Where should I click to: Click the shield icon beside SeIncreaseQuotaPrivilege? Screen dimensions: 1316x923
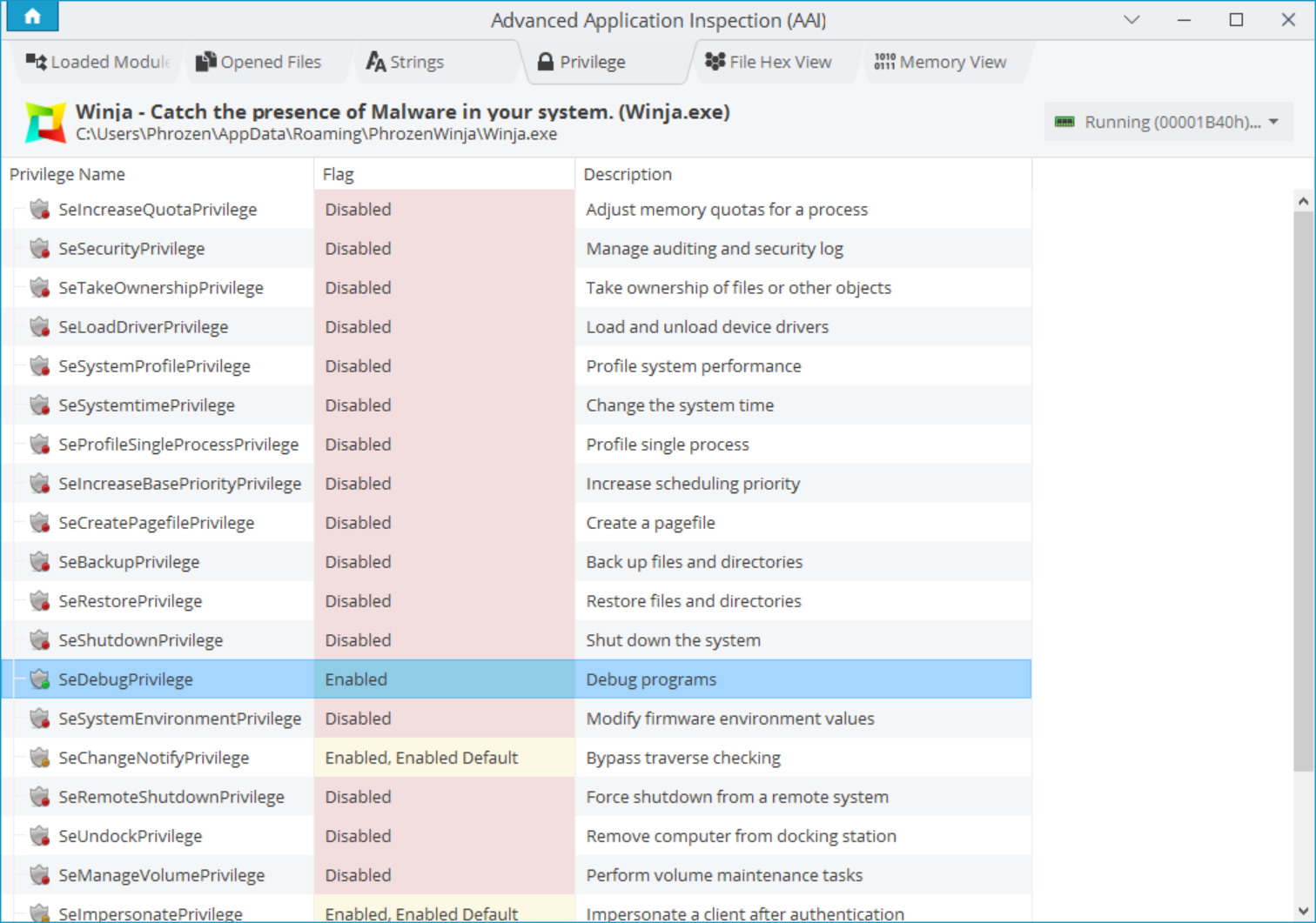coord(39,210)
